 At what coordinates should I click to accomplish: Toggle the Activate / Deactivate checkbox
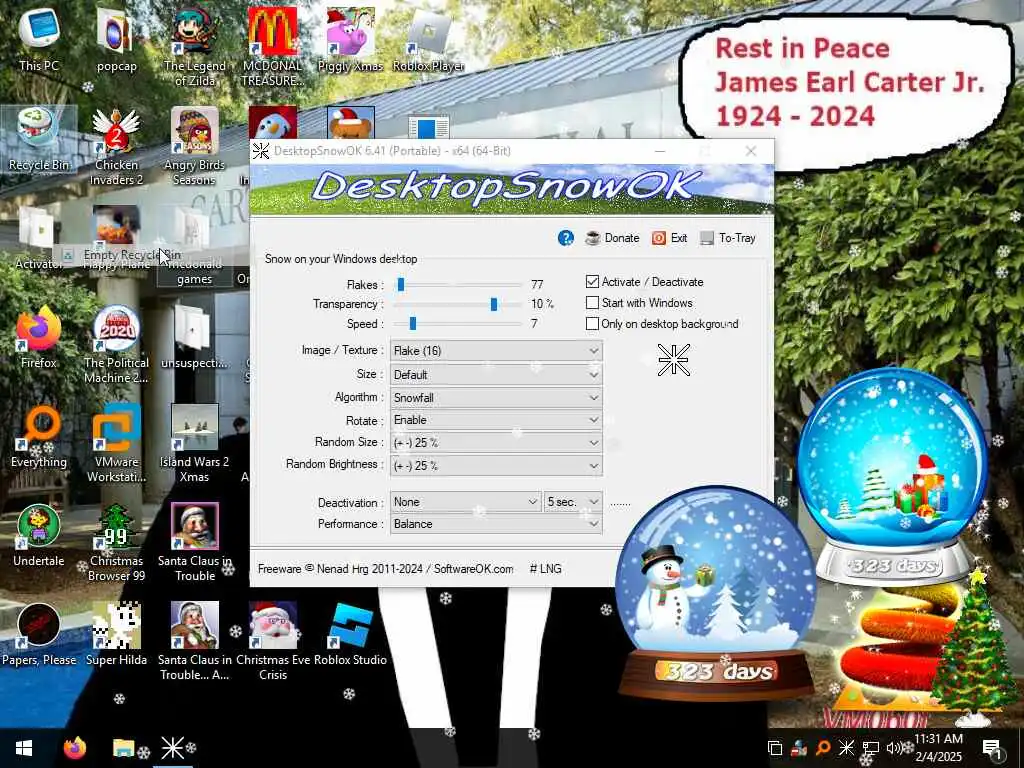[592, 281]
